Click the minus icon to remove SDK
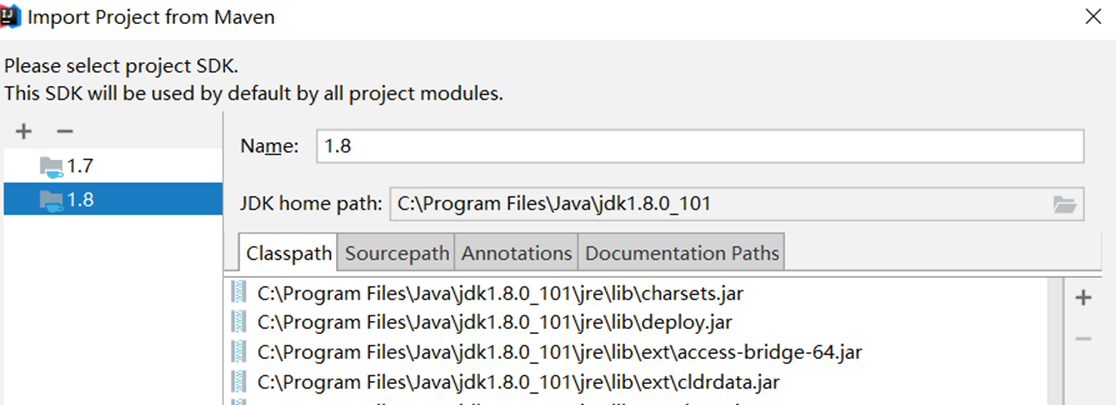Image resolution: width=1116 pixels, height=405 pixels. (64, 131)
